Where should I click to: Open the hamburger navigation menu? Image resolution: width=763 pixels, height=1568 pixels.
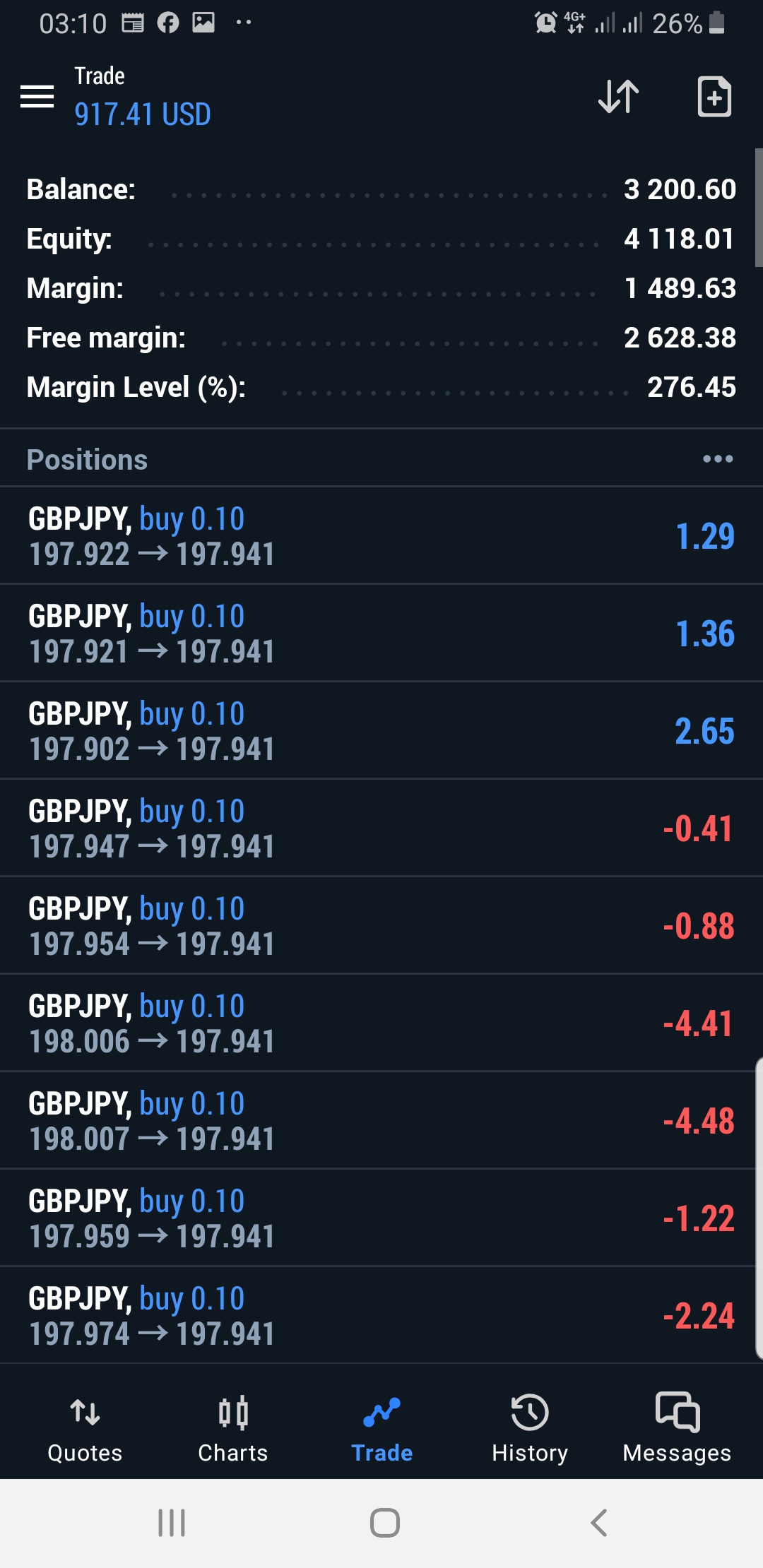(x=37, y=97)
